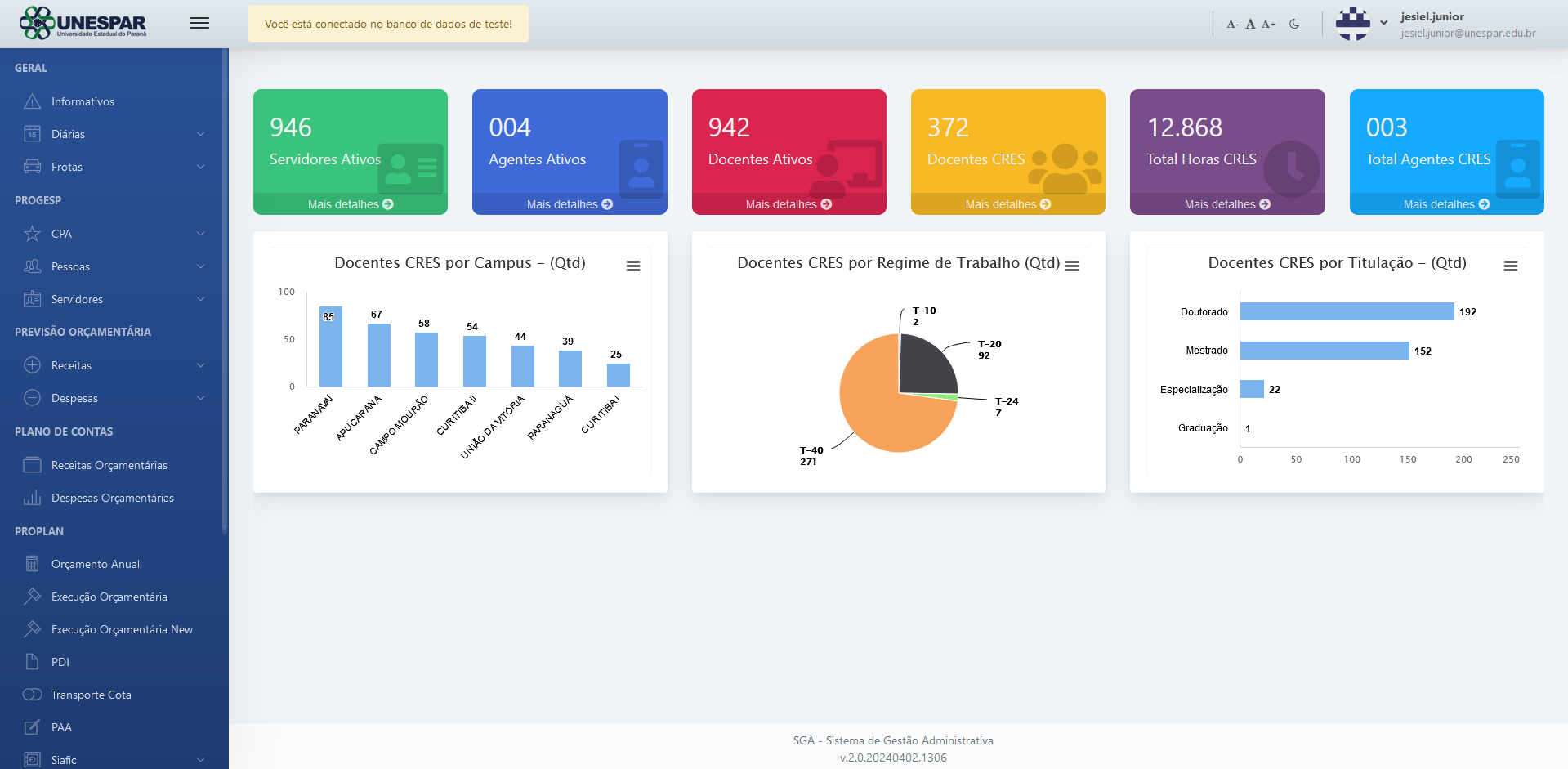The image size is (1568, 769).
Task: Click the dark T-20 pie slice
Action: [926, 364]
